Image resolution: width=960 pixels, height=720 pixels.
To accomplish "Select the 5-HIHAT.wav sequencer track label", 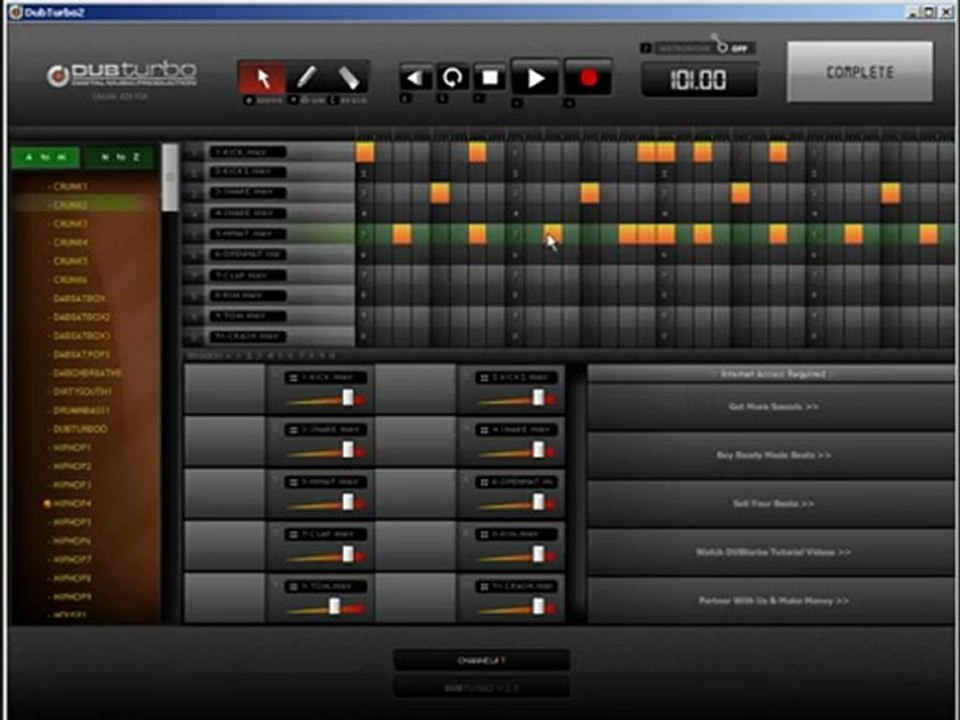I will point(247,234).
